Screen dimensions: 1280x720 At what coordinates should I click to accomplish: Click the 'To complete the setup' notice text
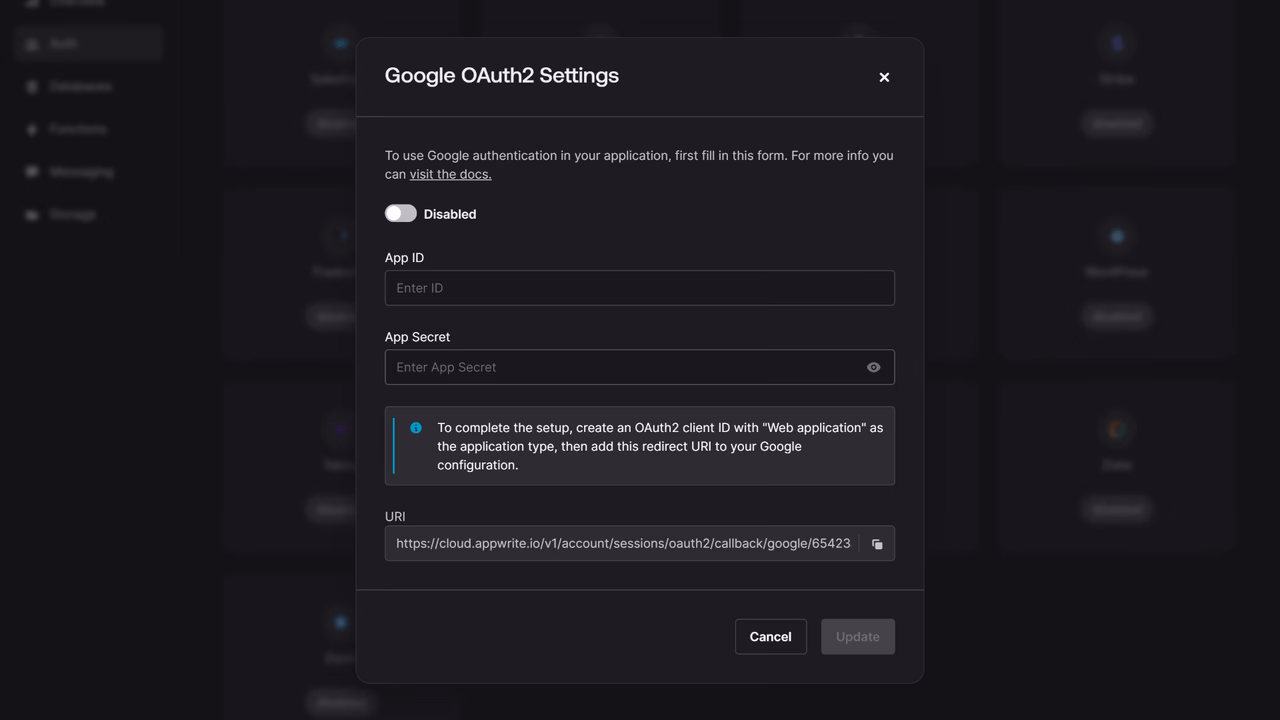[660, 446]
